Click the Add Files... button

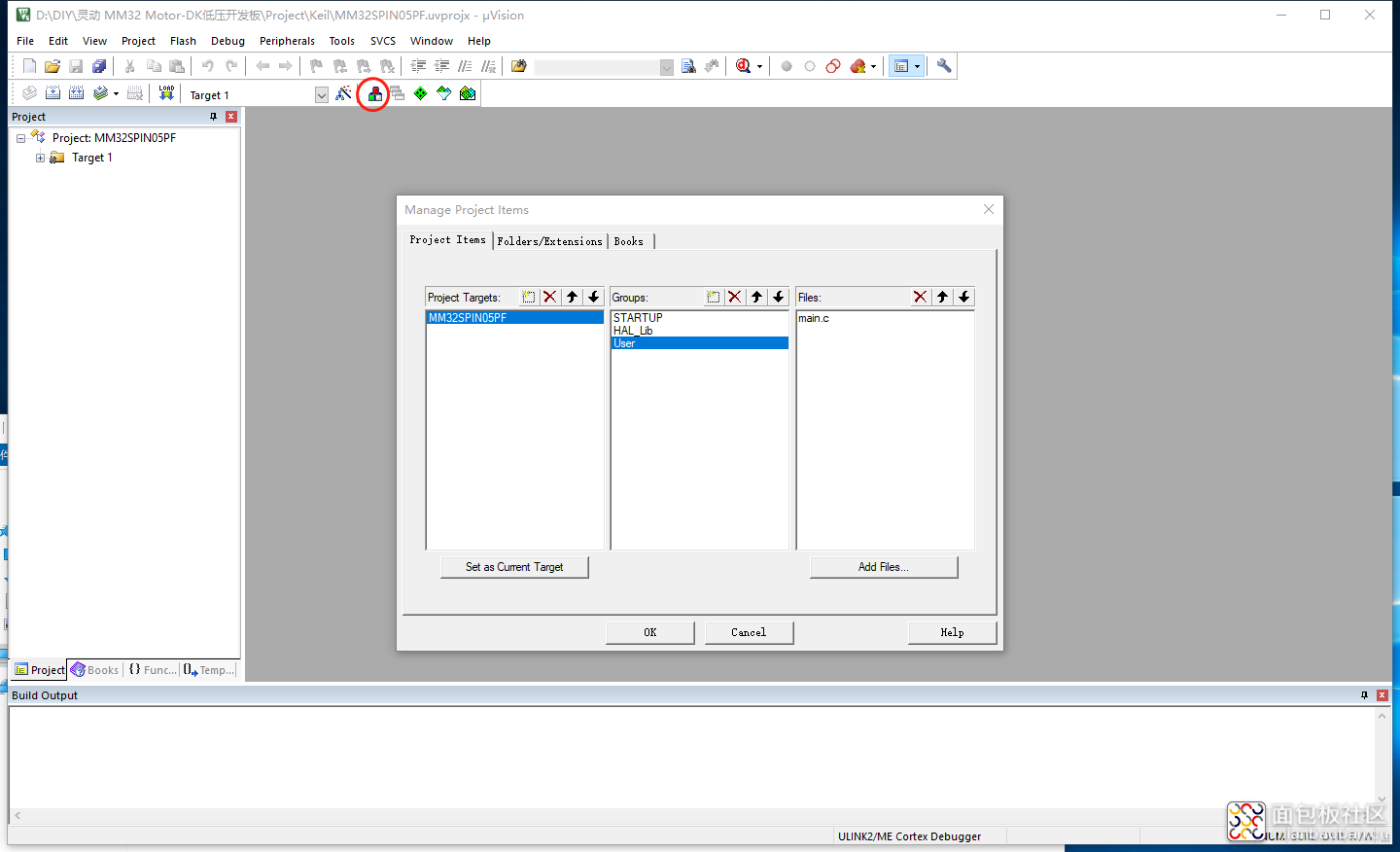click(884, 567)
